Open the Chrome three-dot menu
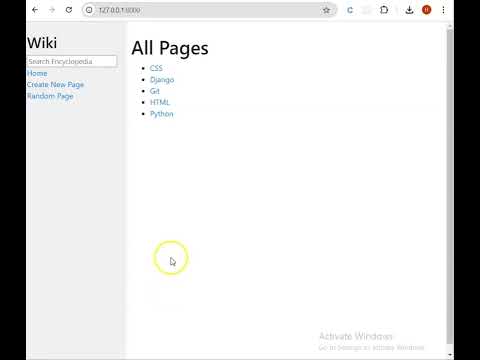Image resolution: width=480 pixels, height=360 pixels. point(443,10)
